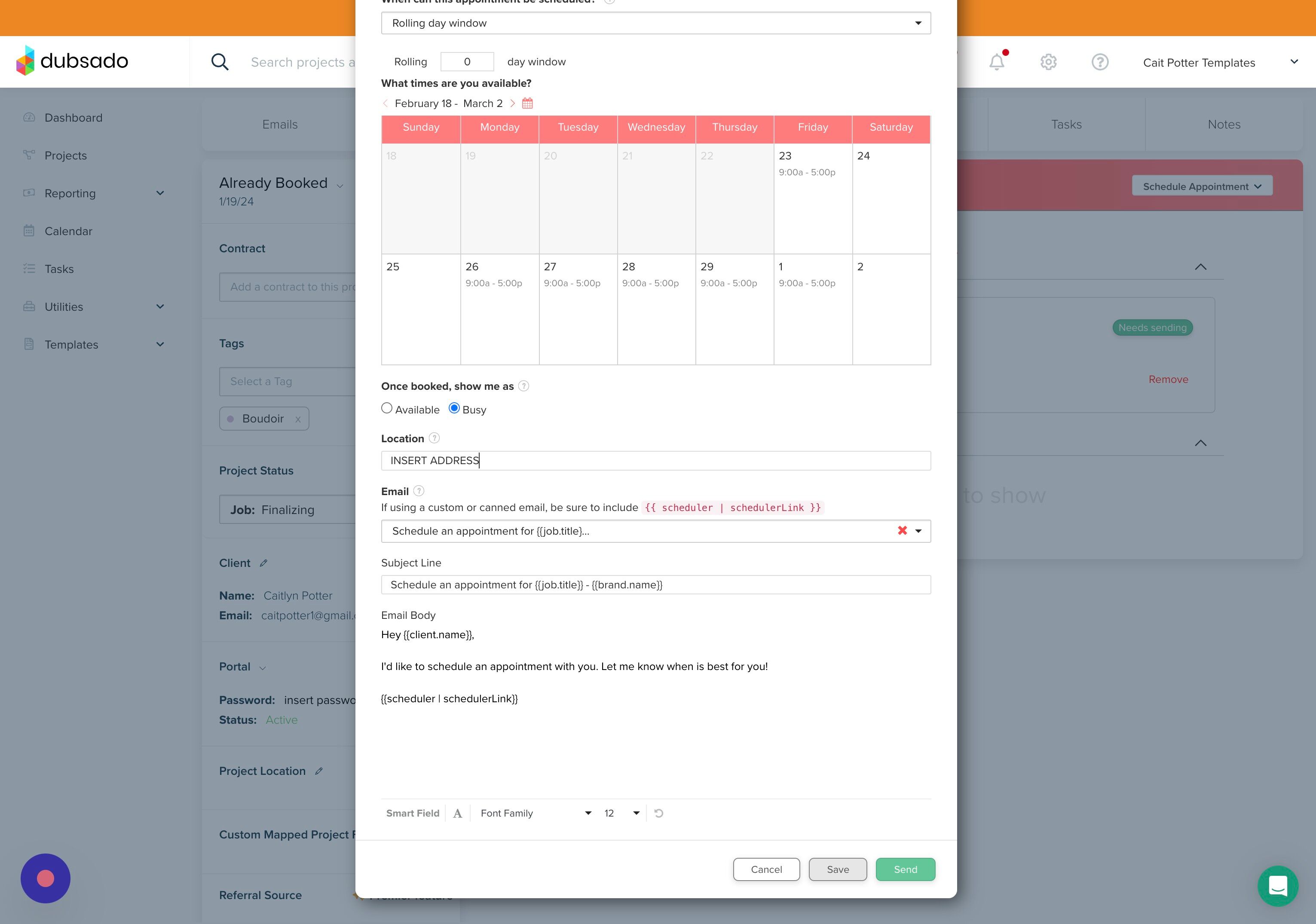Open the font size 12 dropdown
This screenshot has height=924, width=1316.
click(x=621, y=814)
